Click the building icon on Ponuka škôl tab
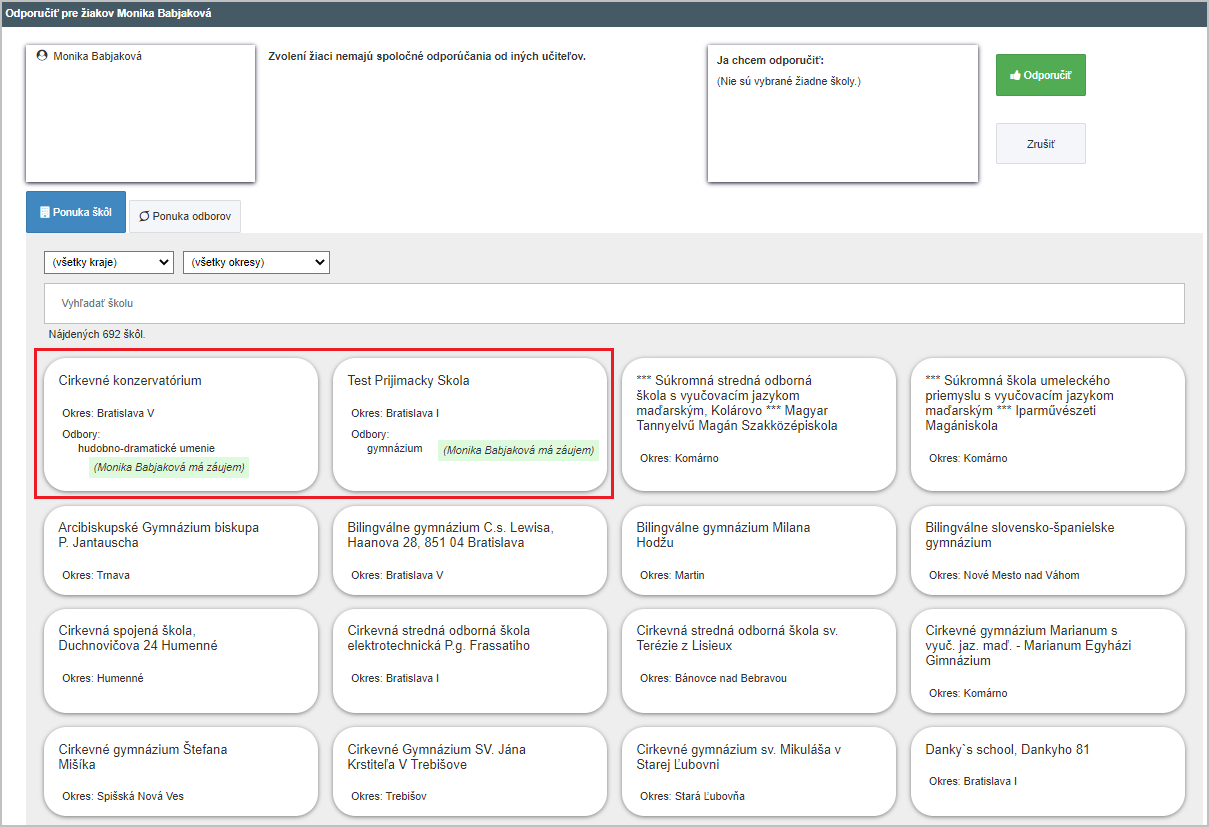Image resolution: width=1209 pixels, height=827 pixels. [x=45, y=213]
